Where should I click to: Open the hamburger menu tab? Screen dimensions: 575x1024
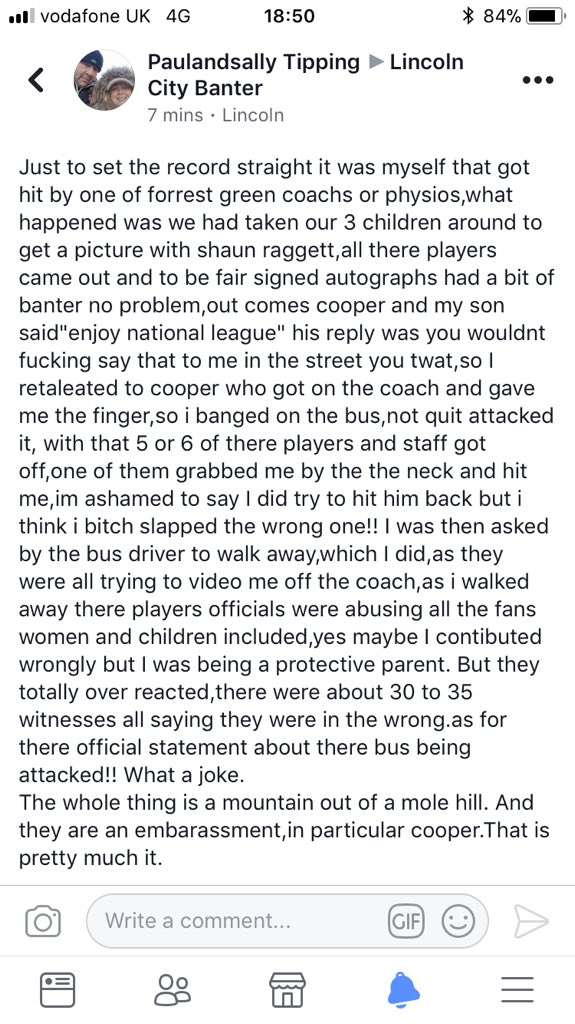(518, 989)
